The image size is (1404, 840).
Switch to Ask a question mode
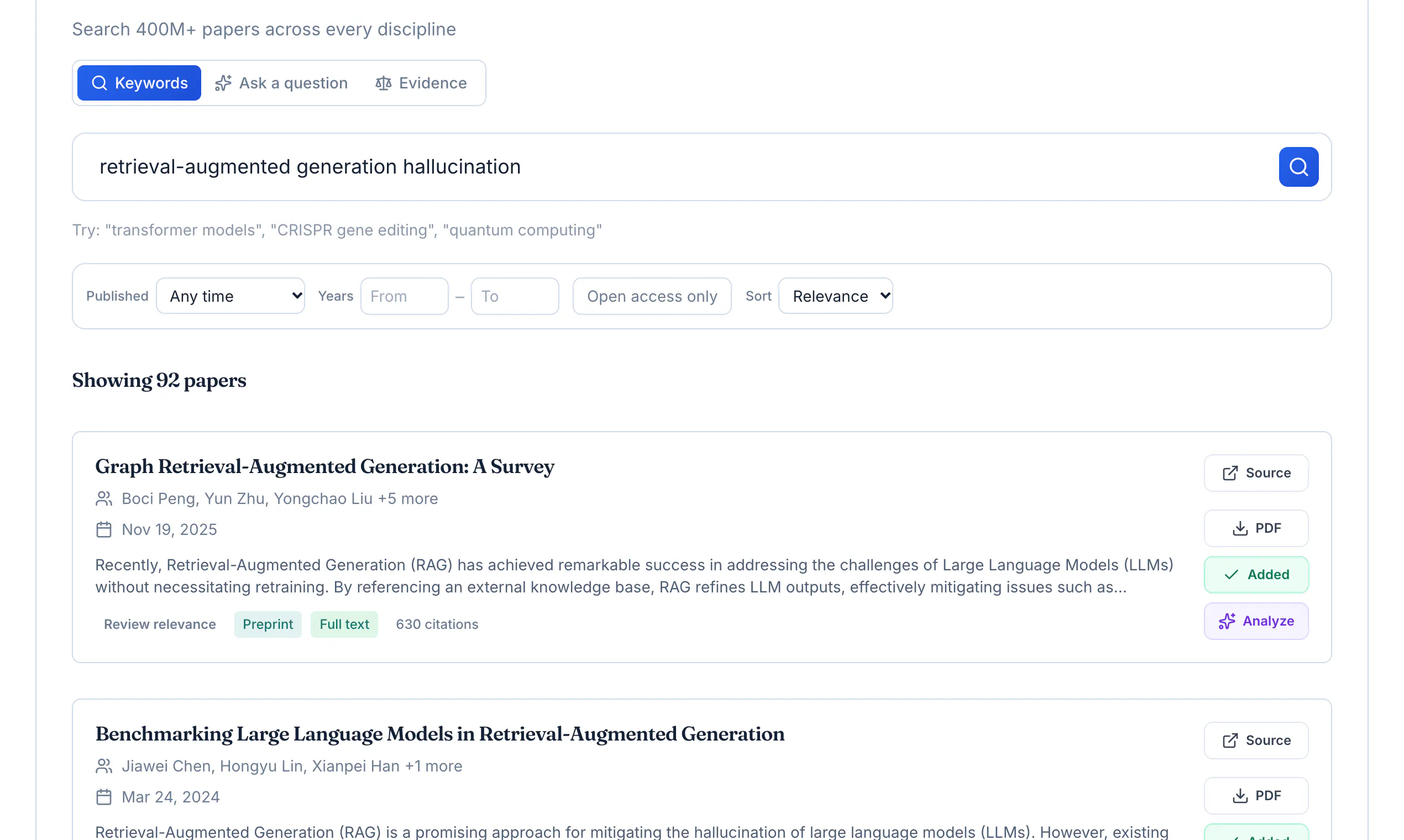281,83
